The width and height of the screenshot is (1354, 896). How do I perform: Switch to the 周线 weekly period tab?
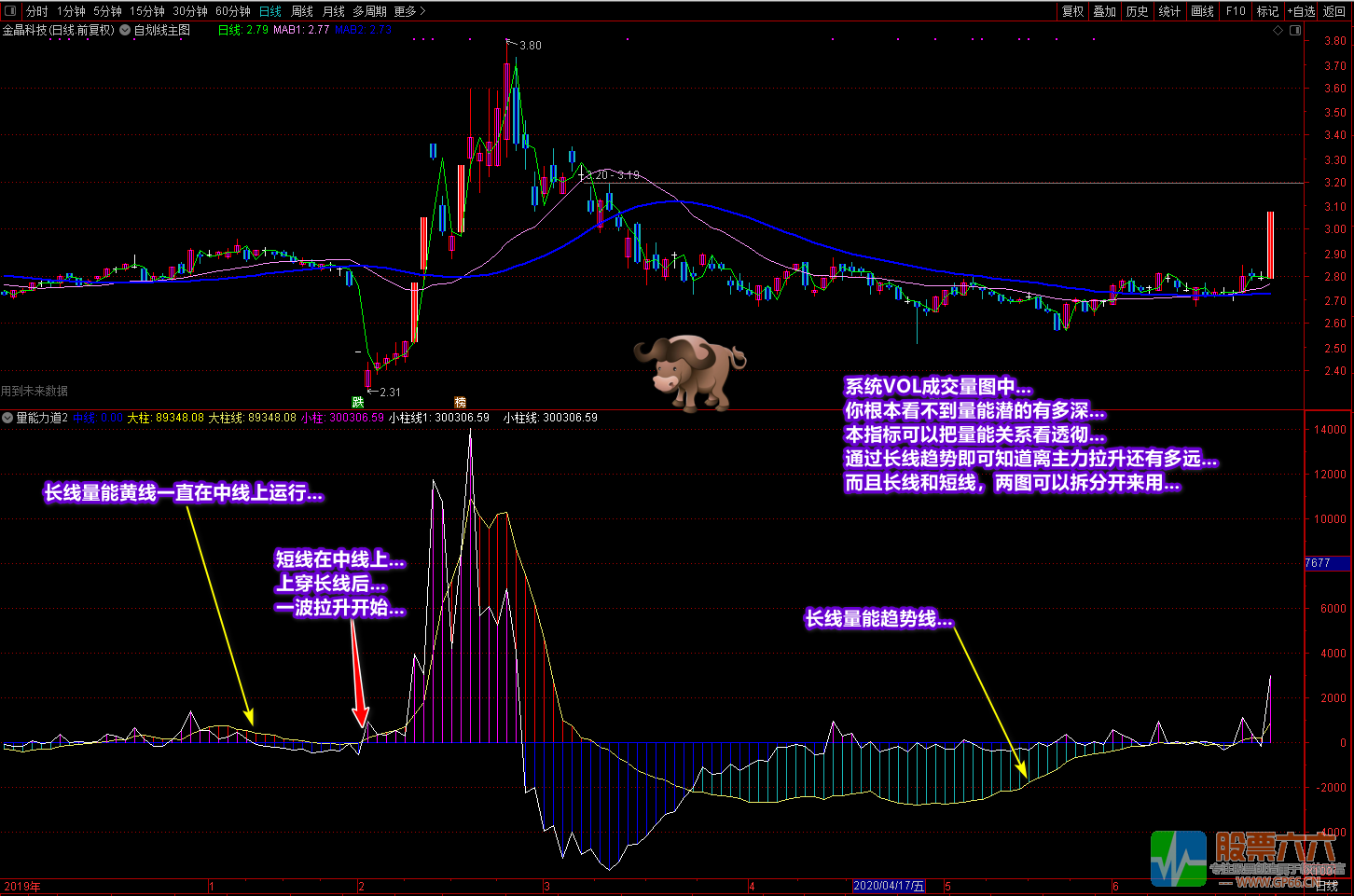tap(302, 11)
